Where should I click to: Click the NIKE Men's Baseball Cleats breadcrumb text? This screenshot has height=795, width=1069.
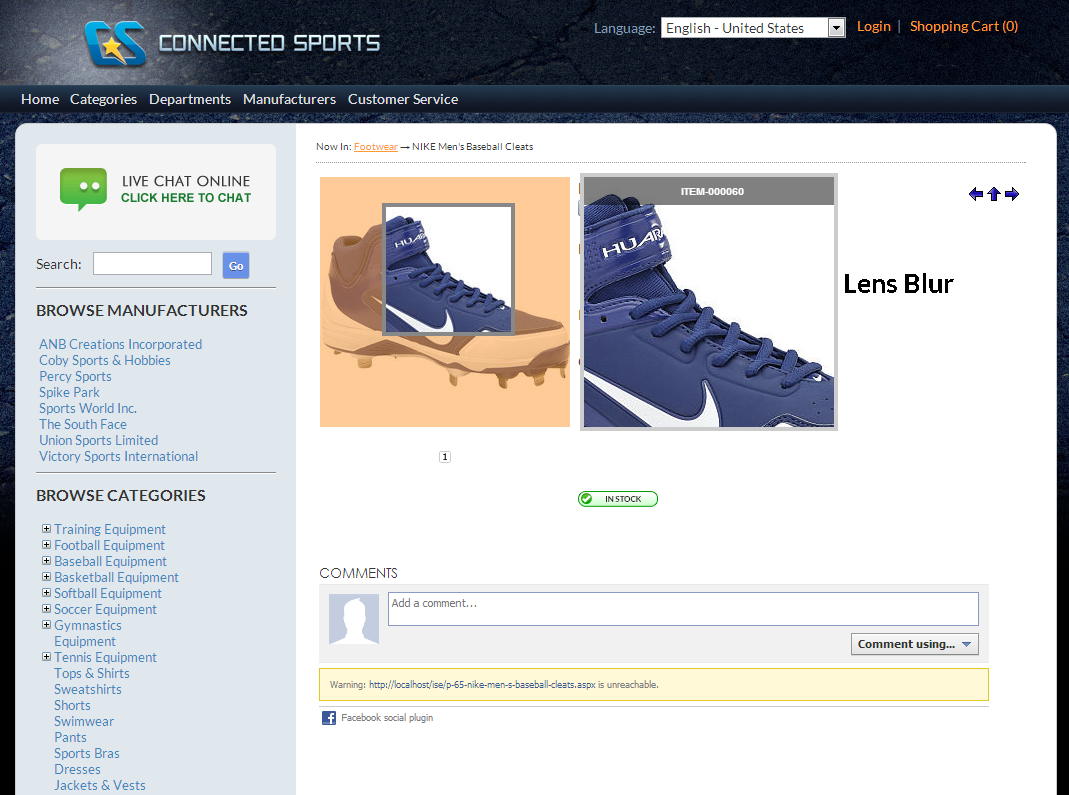coord(472,147)
